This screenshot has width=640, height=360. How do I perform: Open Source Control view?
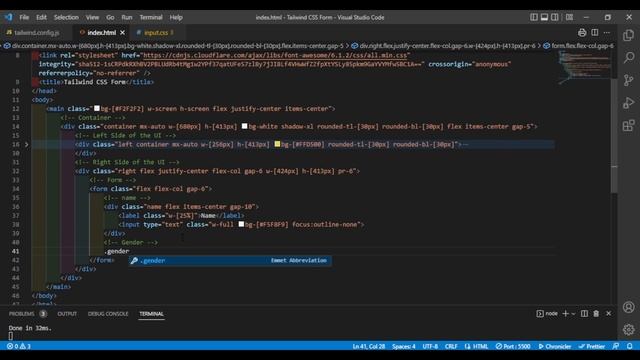[629, 80]
